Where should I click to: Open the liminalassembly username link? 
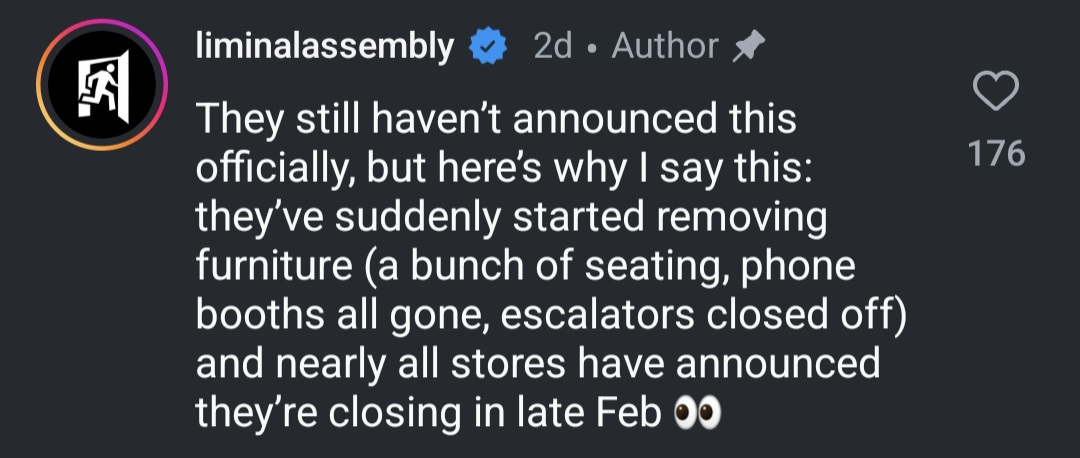click(x=325, y=46)
